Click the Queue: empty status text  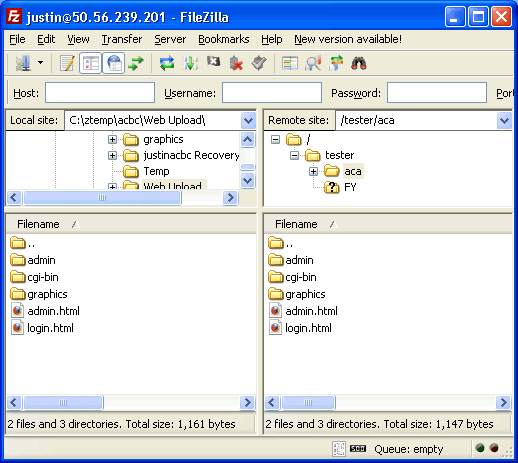(x=409, y=449)
